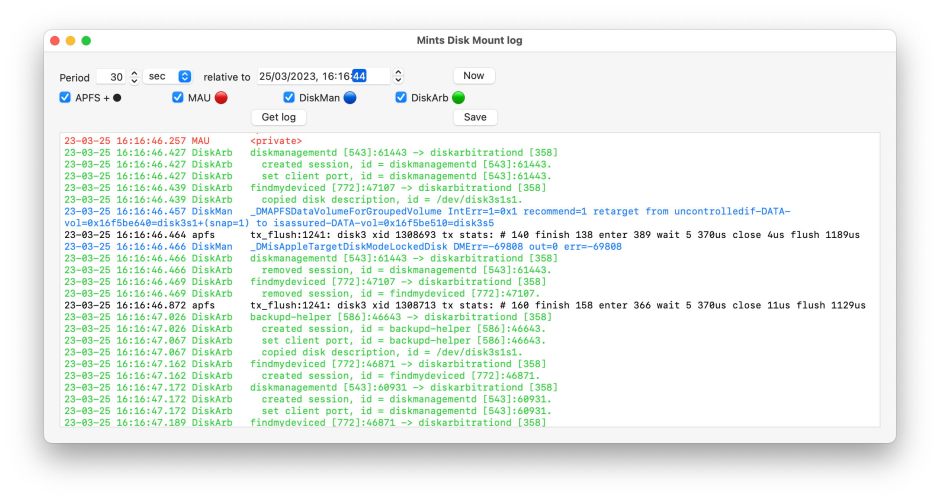Click the Period value stepper arrows
The height and width of the screenshot is (501, 940).
pyautogui.click(x=134, y=77)
